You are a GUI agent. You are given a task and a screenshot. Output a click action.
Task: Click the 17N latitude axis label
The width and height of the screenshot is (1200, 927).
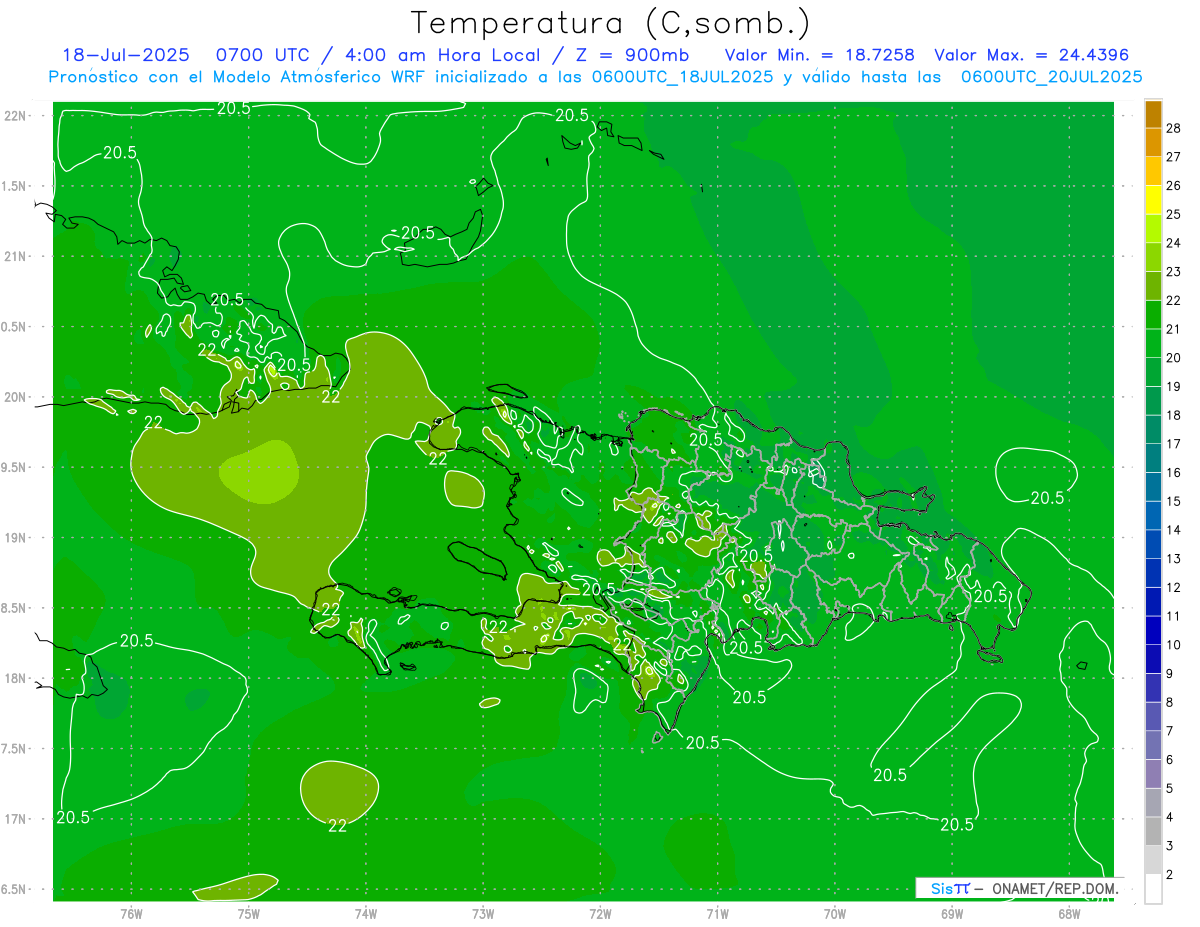(x=16, y=819)
